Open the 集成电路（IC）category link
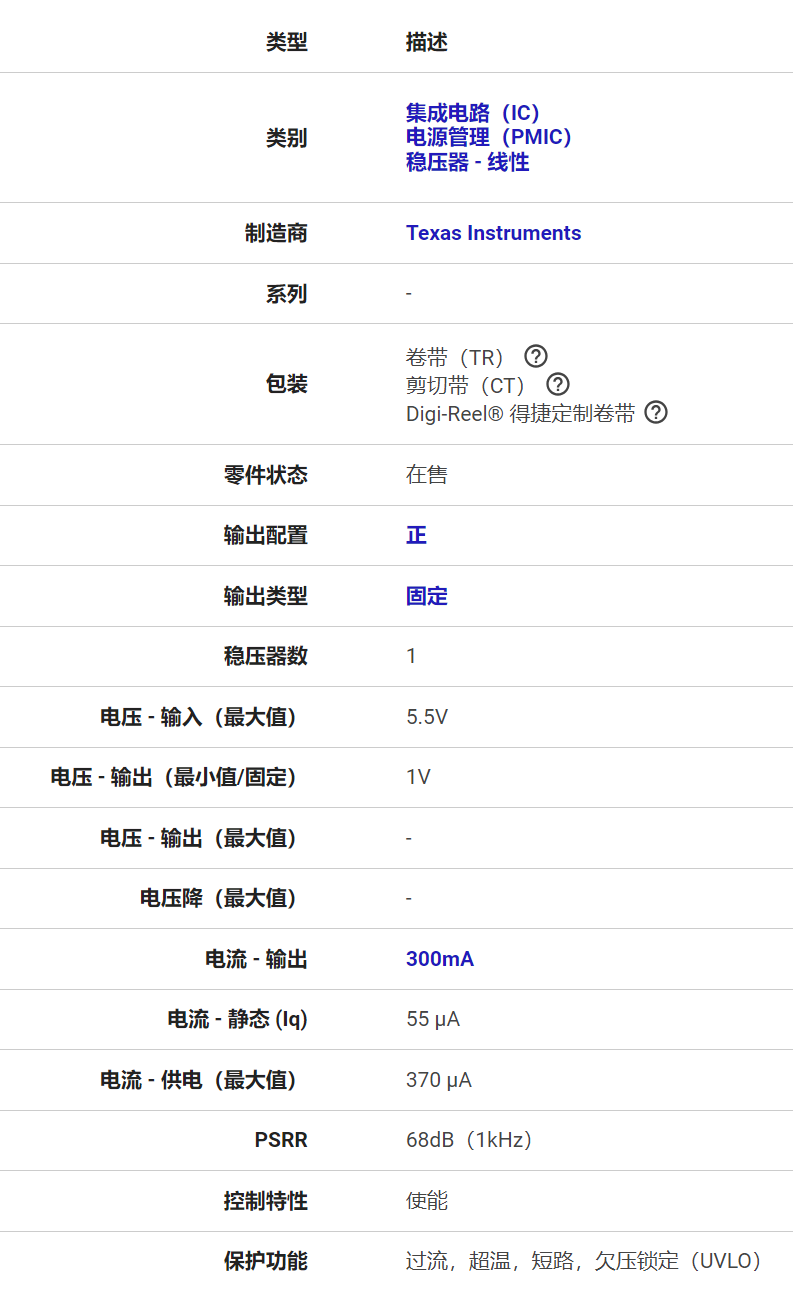The width and height of the screenshot is (793, 1289). point(473,113)
